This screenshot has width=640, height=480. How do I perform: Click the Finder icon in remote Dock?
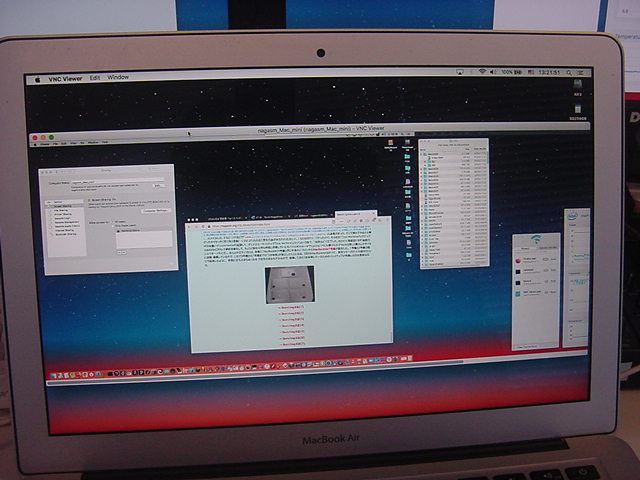point(55,375)
